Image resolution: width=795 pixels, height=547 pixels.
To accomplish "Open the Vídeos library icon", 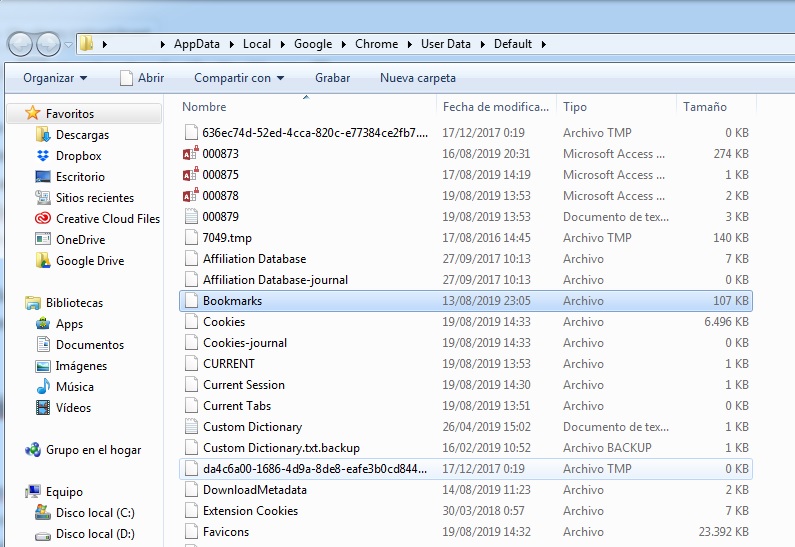I will [x=43, y=408].
